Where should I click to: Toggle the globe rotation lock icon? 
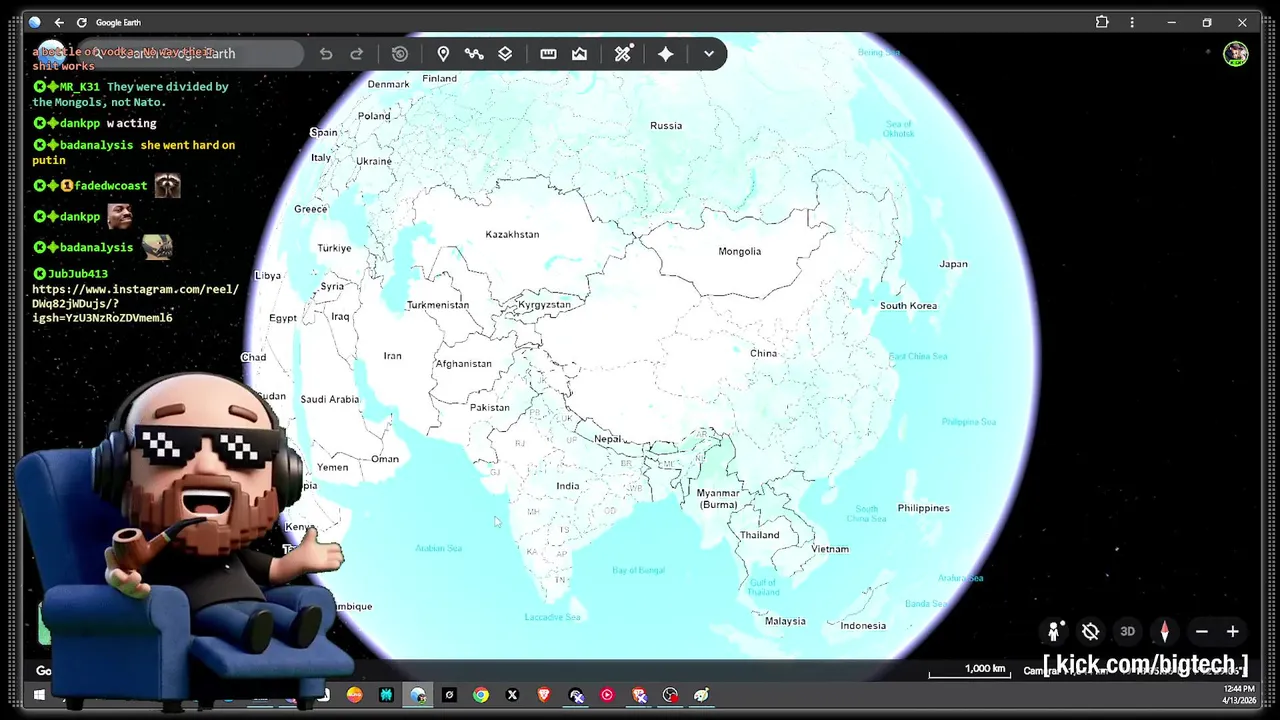pos(1091,632)
